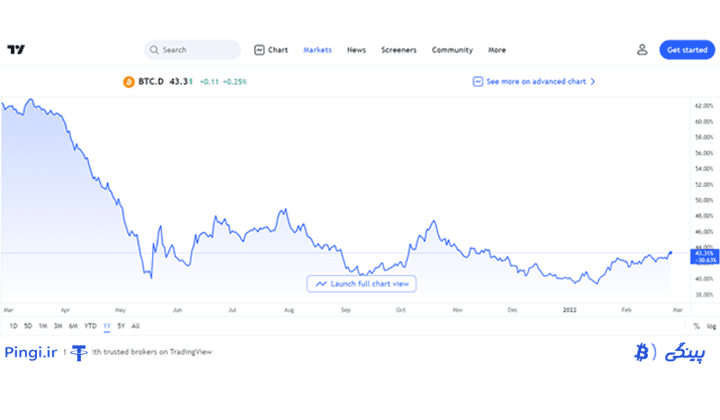The width and height of the screenshot is (720, 420).
Task: Open the Chart menu item
Action: (278, 50)
